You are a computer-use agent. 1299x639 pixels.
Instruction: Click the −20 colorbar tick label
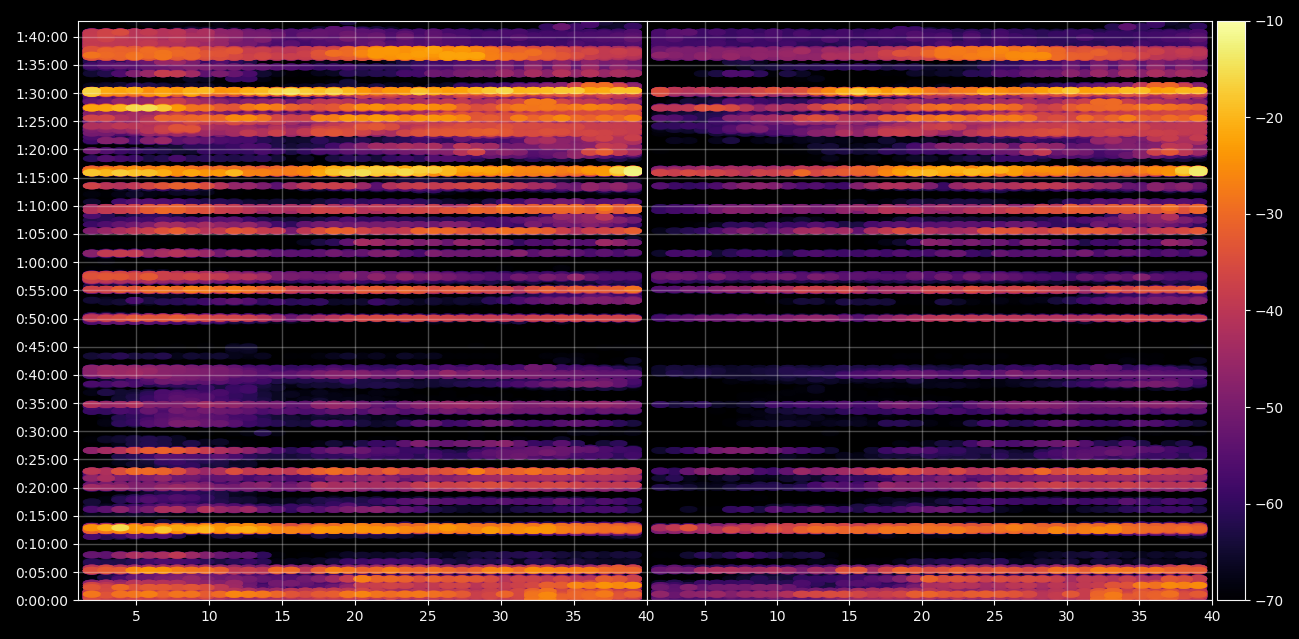click(x=1268, y=118)
